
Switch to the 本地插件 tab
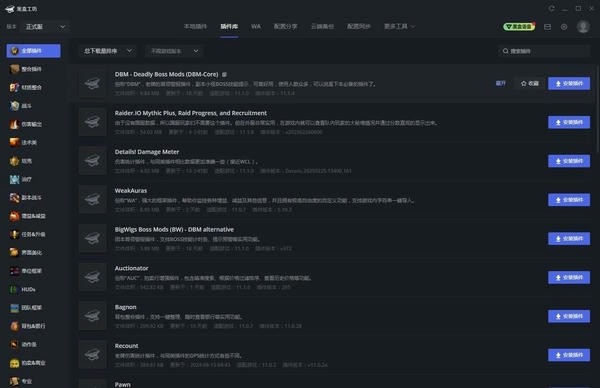[195, 26]
